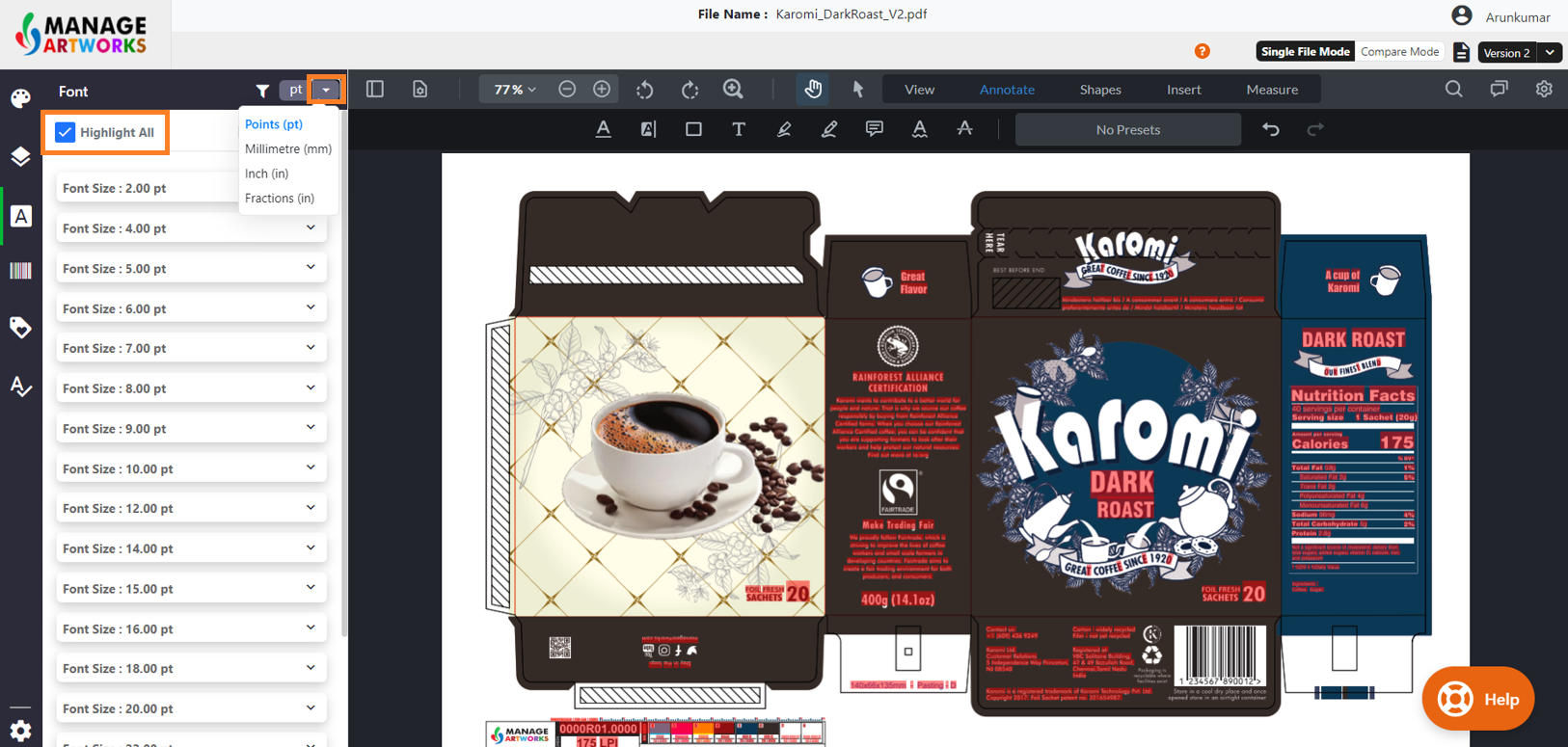Expand Font Size 8.00 pt row
1568x747 pixels.
191,388
